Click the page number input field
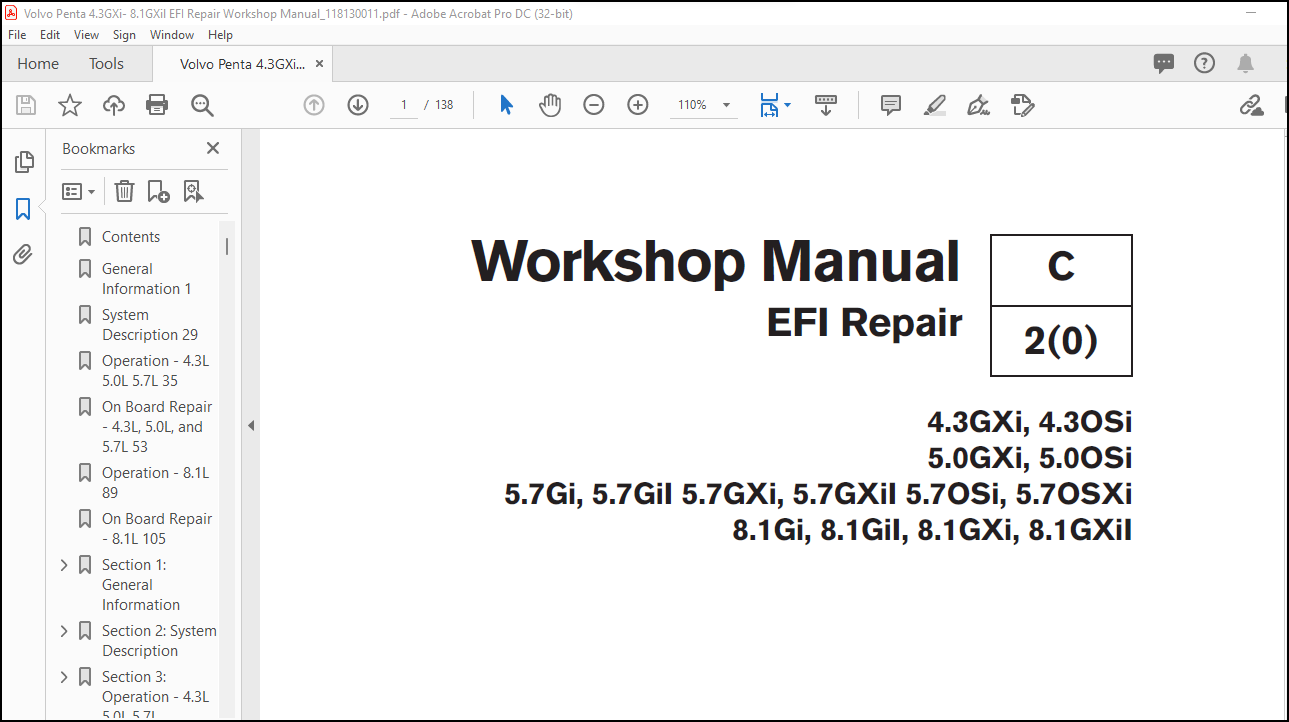 tap(403, 105)
